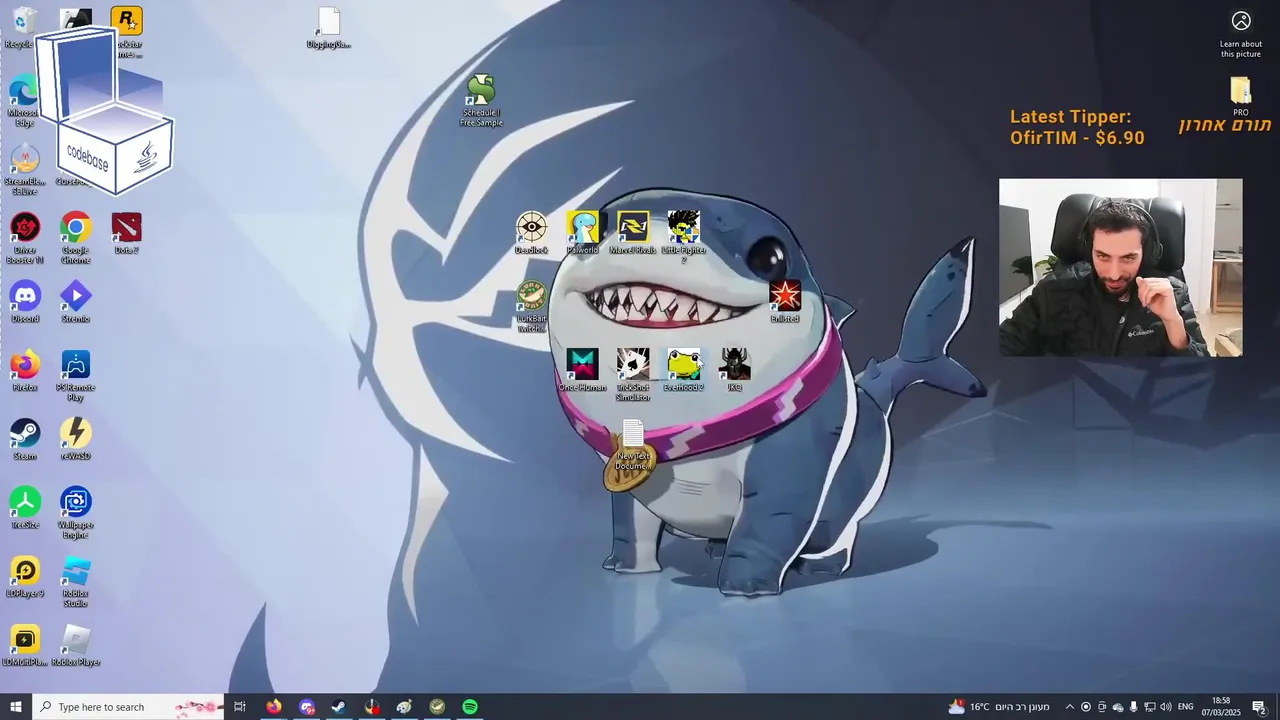Screen dimensions: 1280x720
Task: Click the Latest Tipper OfirTIM text
Action: pos(1076,128)
